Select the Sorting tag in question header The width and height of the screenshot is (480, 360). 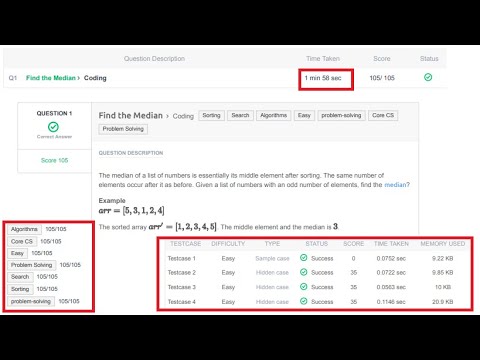click(211, 115)
